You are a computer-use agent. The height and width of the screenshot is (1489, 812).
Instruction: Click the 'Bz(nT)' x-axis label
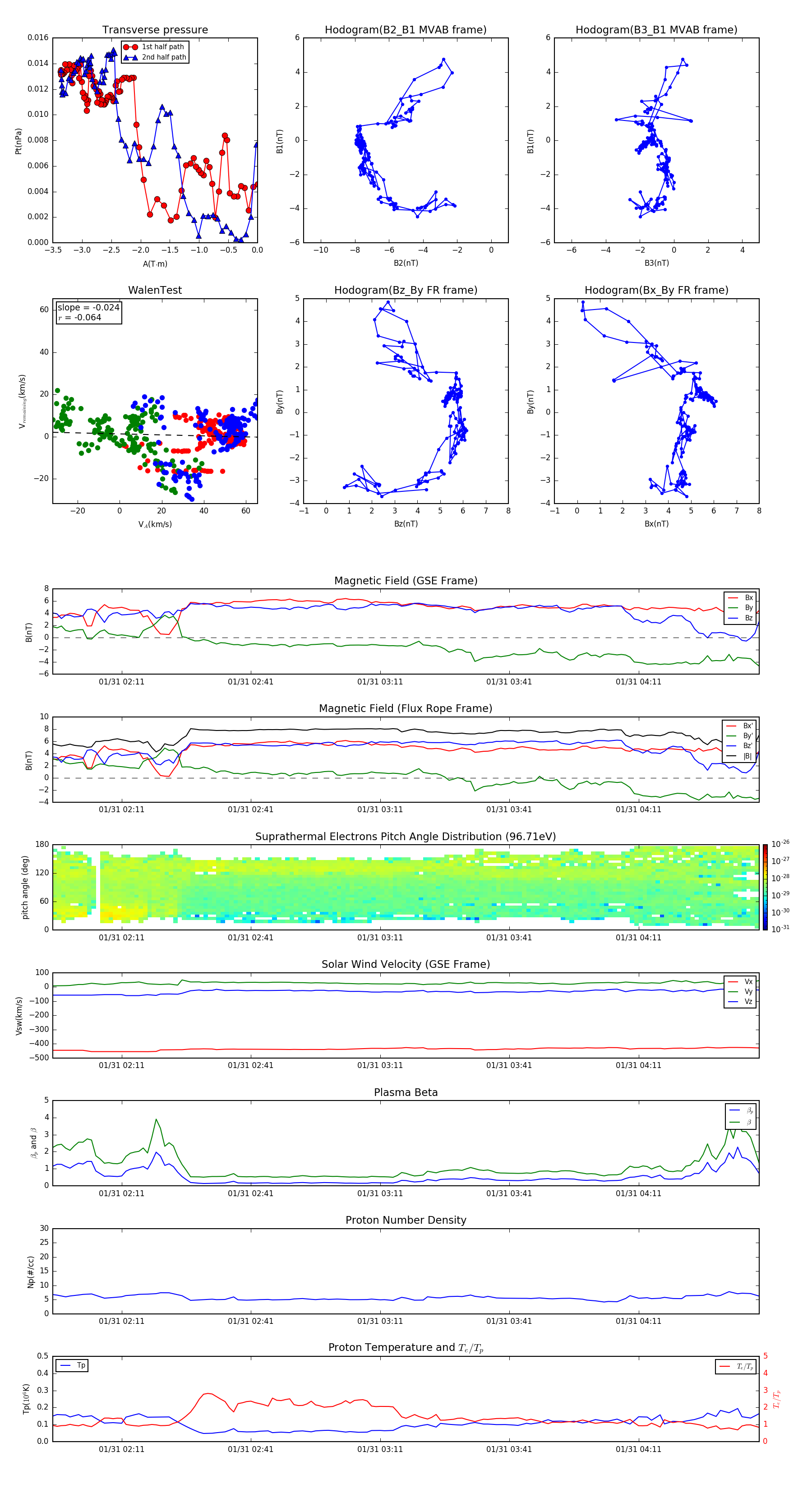pyautogui.click(x=406, y=524)
